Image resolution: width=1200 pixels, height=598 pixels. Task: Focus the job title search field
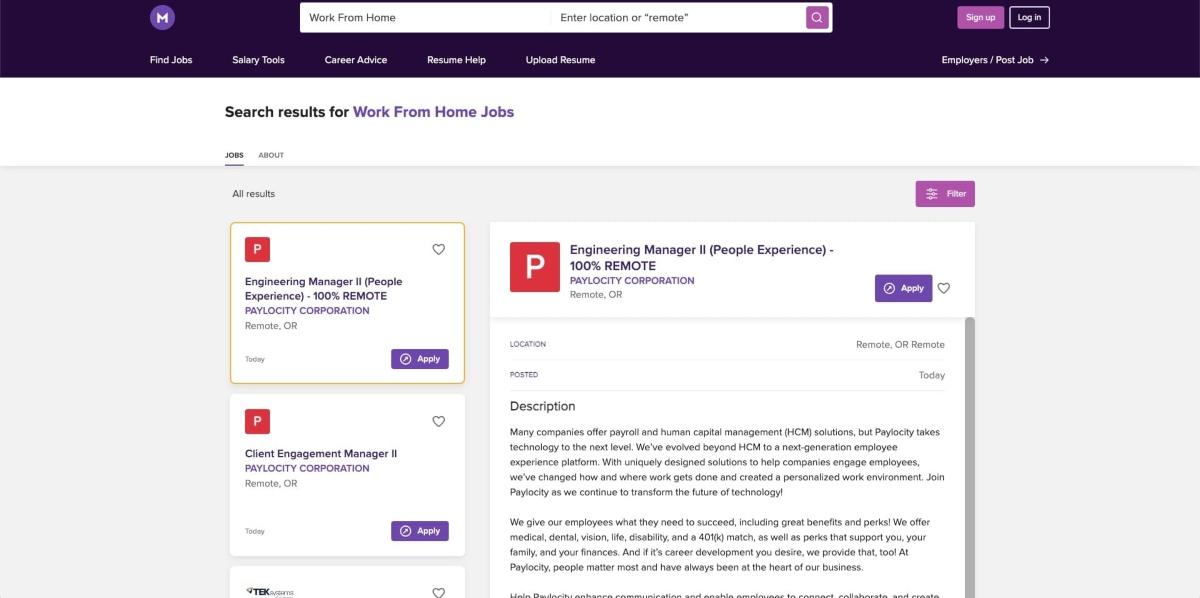click(426, 17)
